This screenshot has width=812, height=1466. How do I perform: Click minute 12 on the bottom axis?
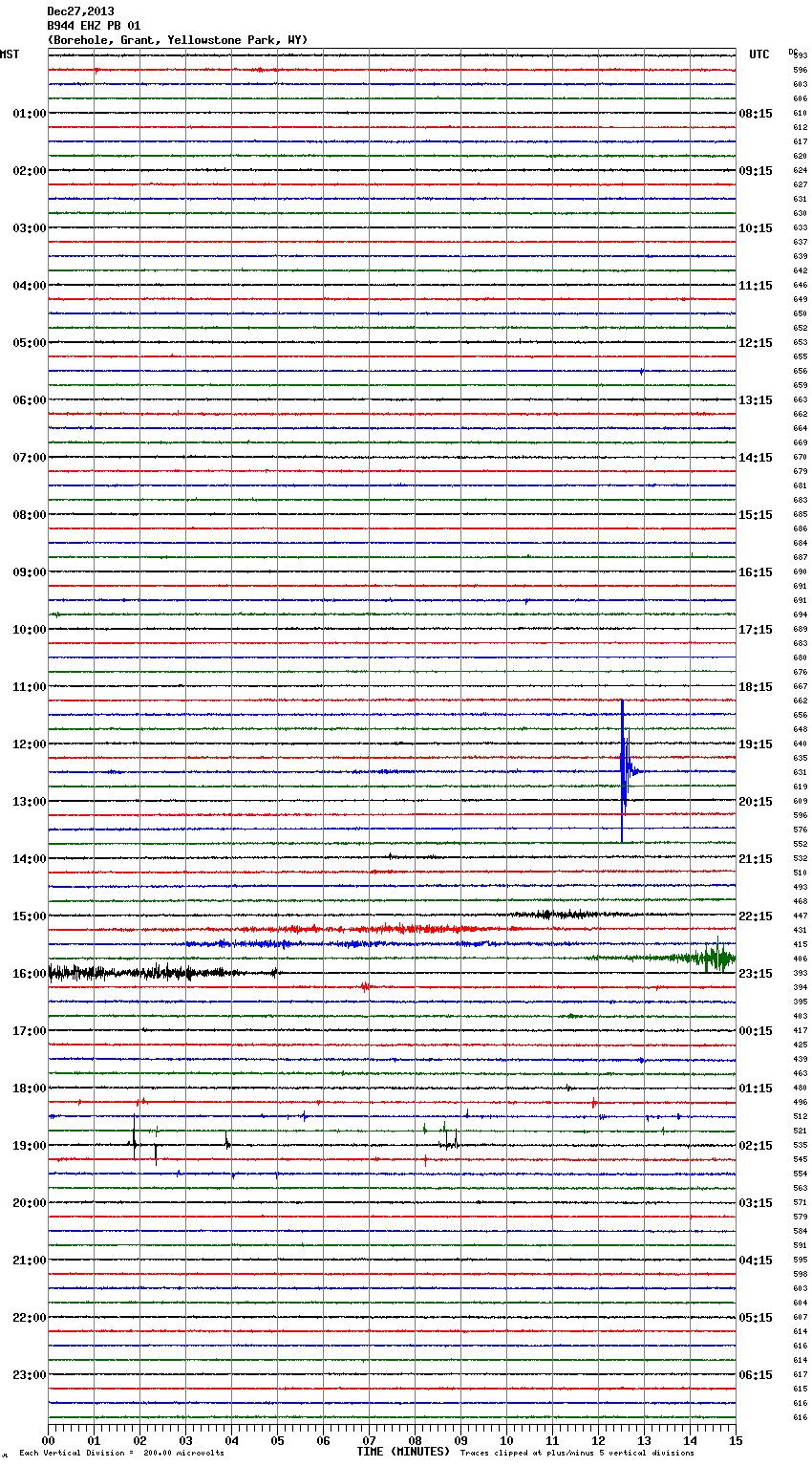click(599, 1440)
